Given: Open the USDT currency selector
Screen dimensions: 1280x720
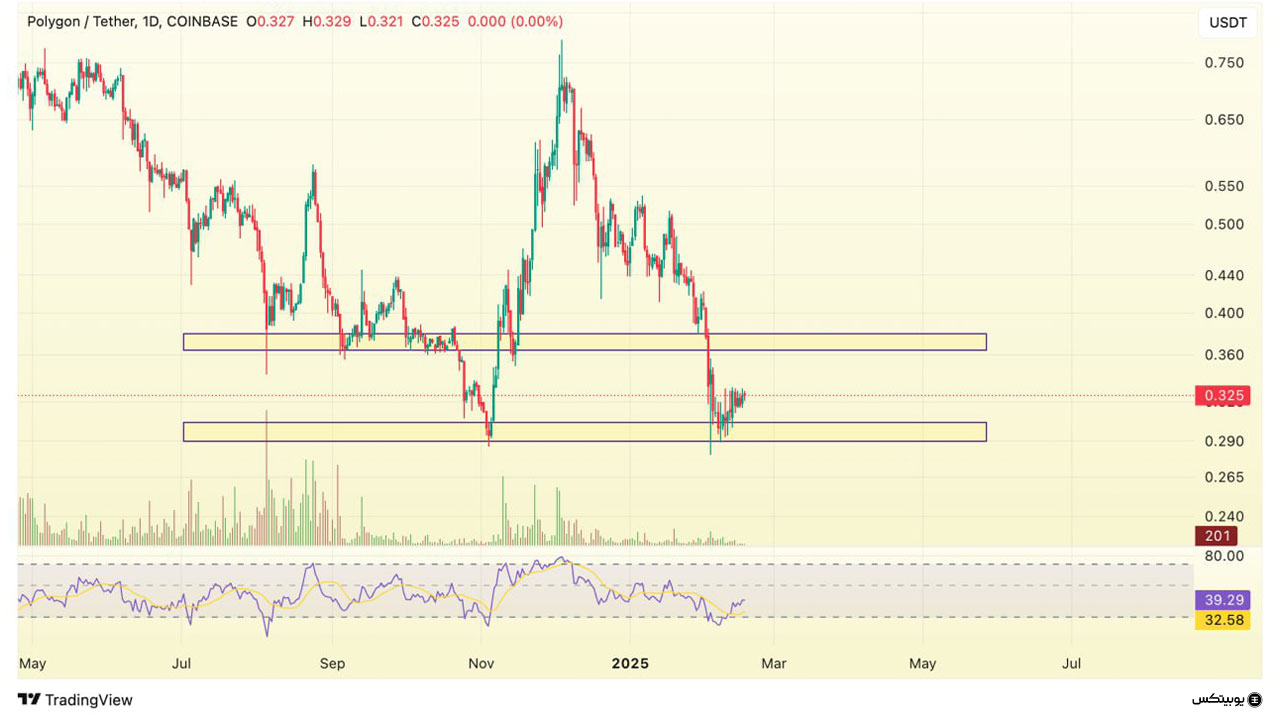Looking at the screenshot, I should click(1228, 23).
